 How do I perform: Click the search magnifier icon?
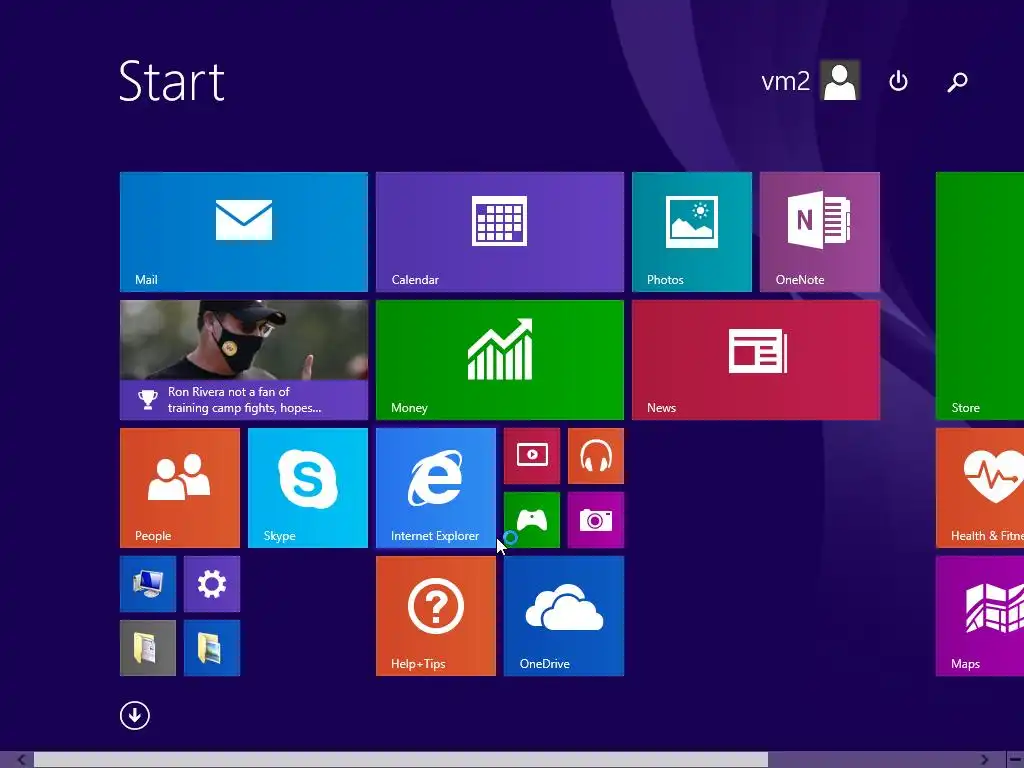pos(957,82)
